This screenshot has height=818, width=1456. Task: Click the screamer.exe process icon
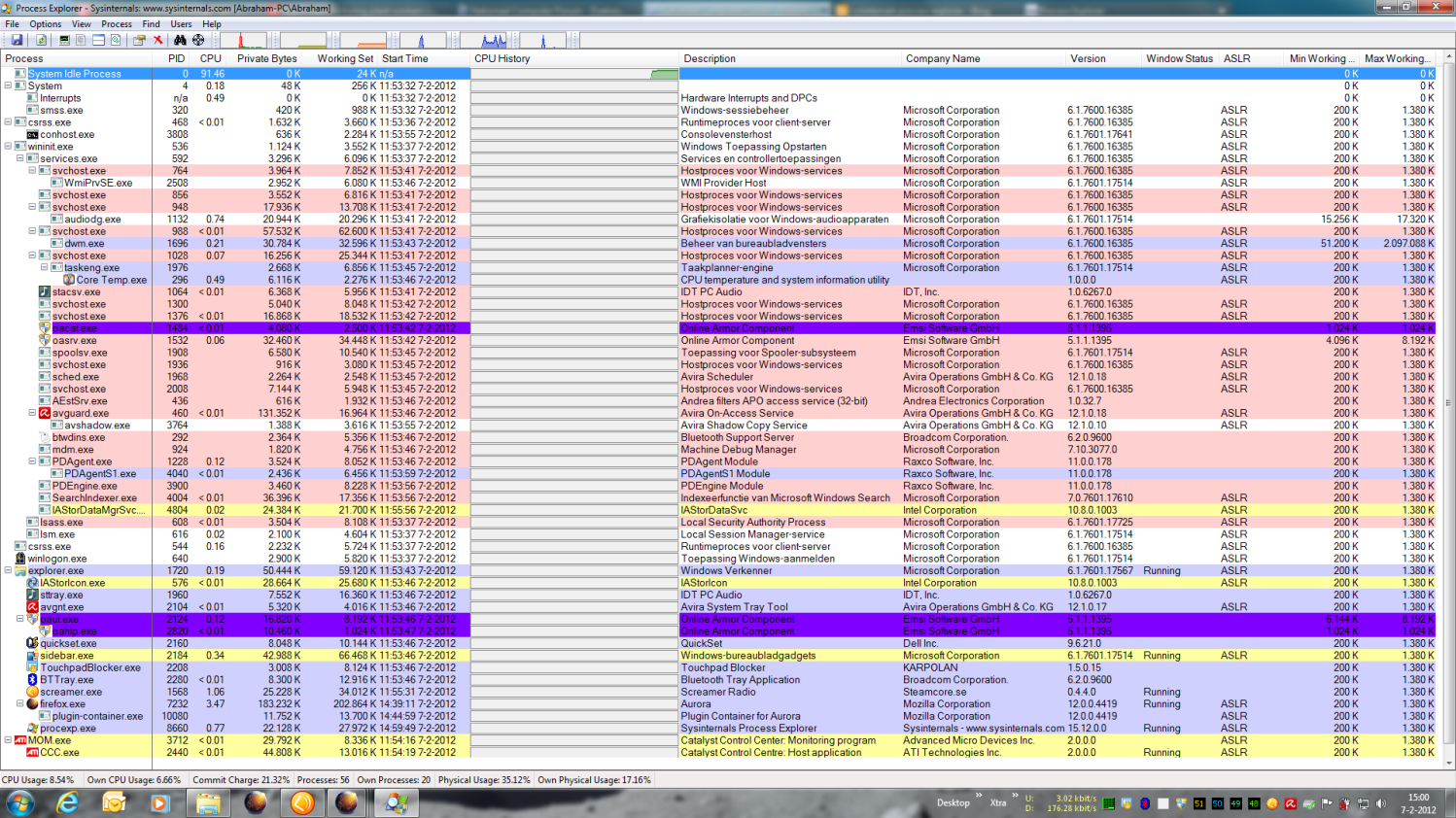coord(32,692)
